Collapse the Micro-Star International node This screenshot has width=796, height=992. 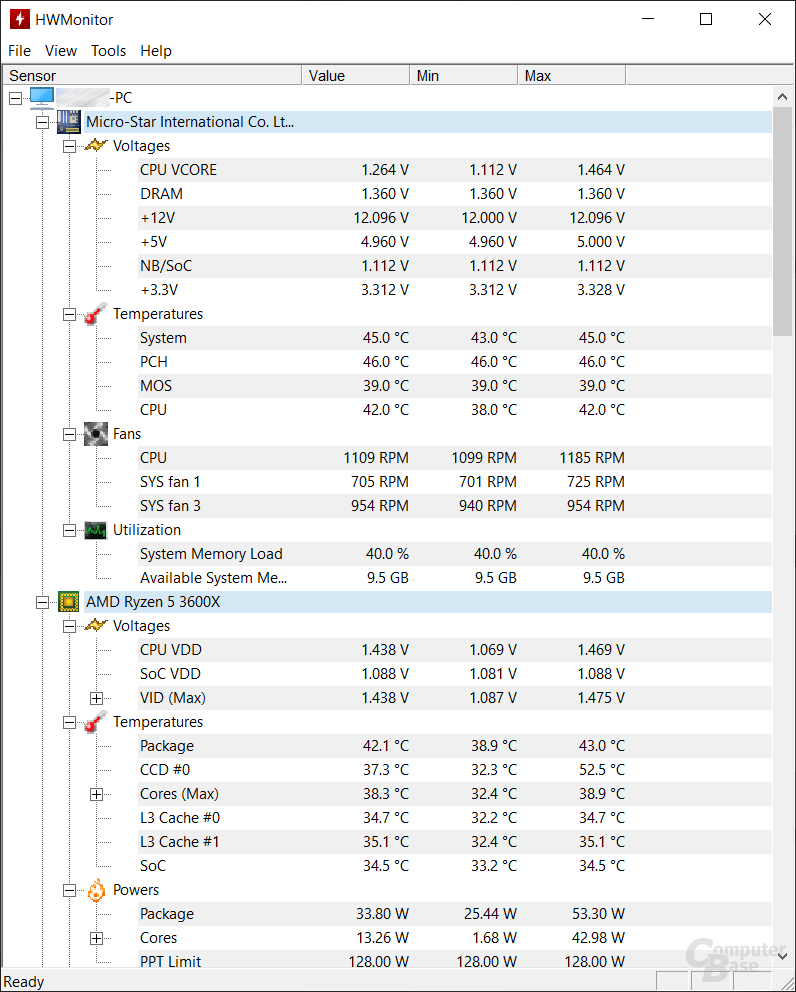coord(42,122)
